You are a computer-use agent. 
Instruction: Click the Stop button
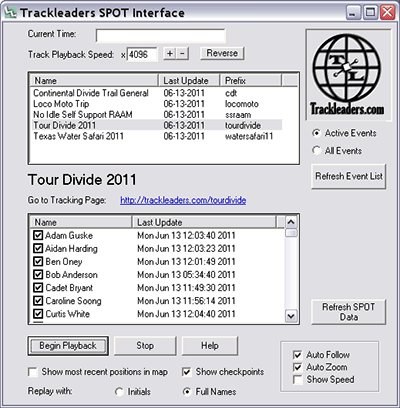pyautogui.click(x=145, y=346)
